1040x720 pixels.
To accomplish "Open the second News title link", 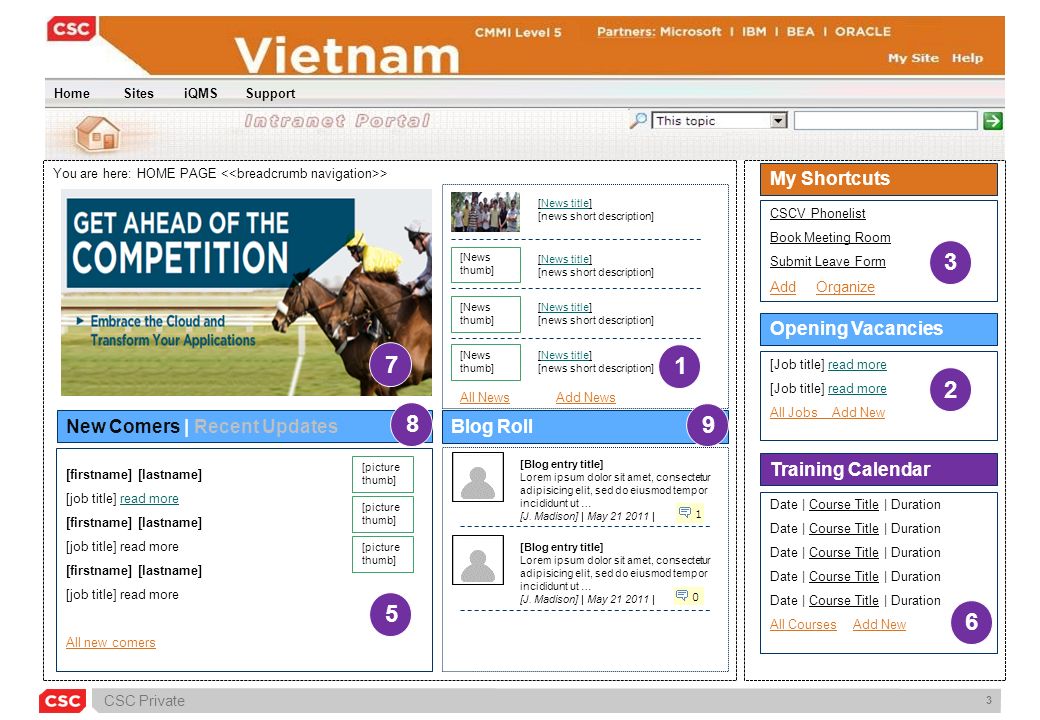I will coord(564,259).
